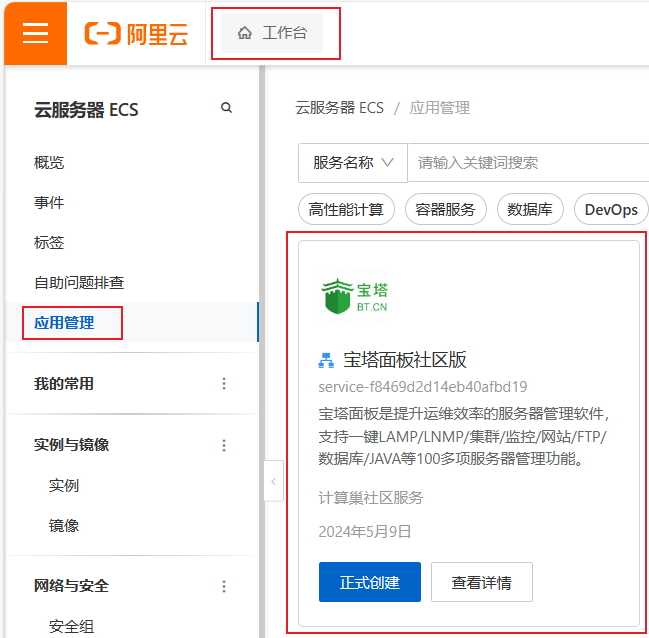Click the 宝塔面板社区版 service title
The height and width of the screenshot is (638, 649).
click(x=405, y=360)
